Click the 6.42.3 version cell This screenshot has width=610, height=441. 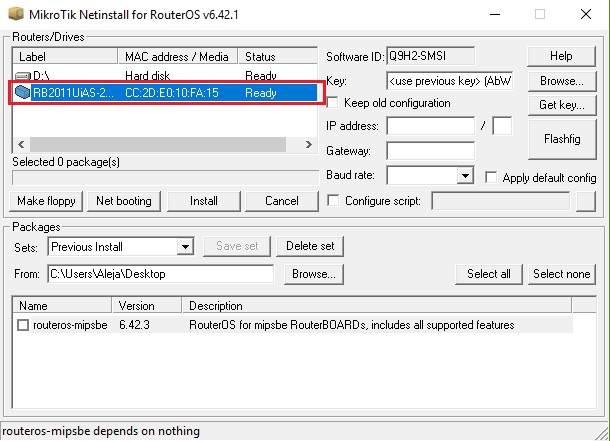(x=134, y=325)
